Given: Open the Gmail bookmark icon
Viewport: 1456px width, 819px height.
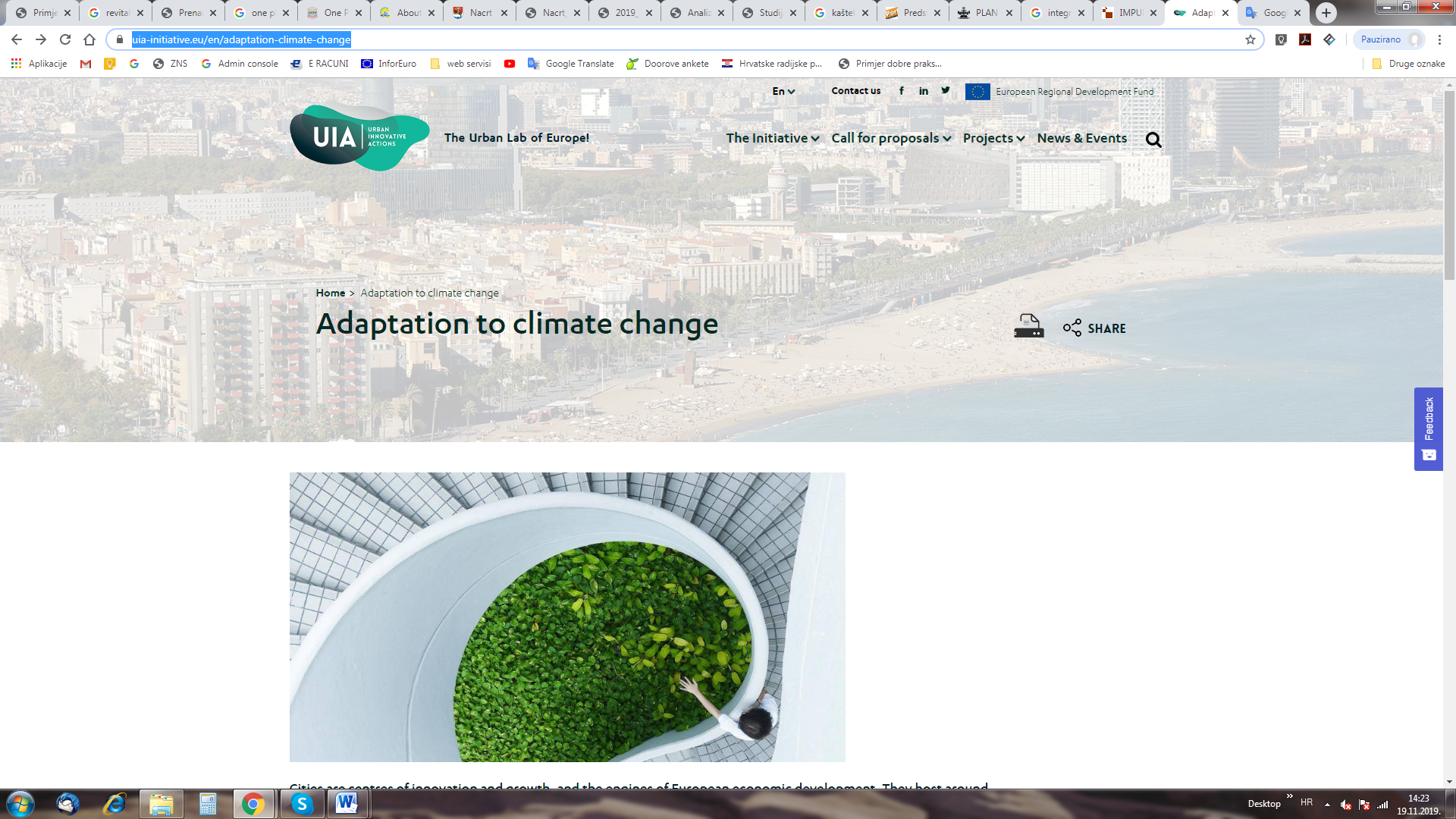Looking at the screenshot, I should 86,64.
